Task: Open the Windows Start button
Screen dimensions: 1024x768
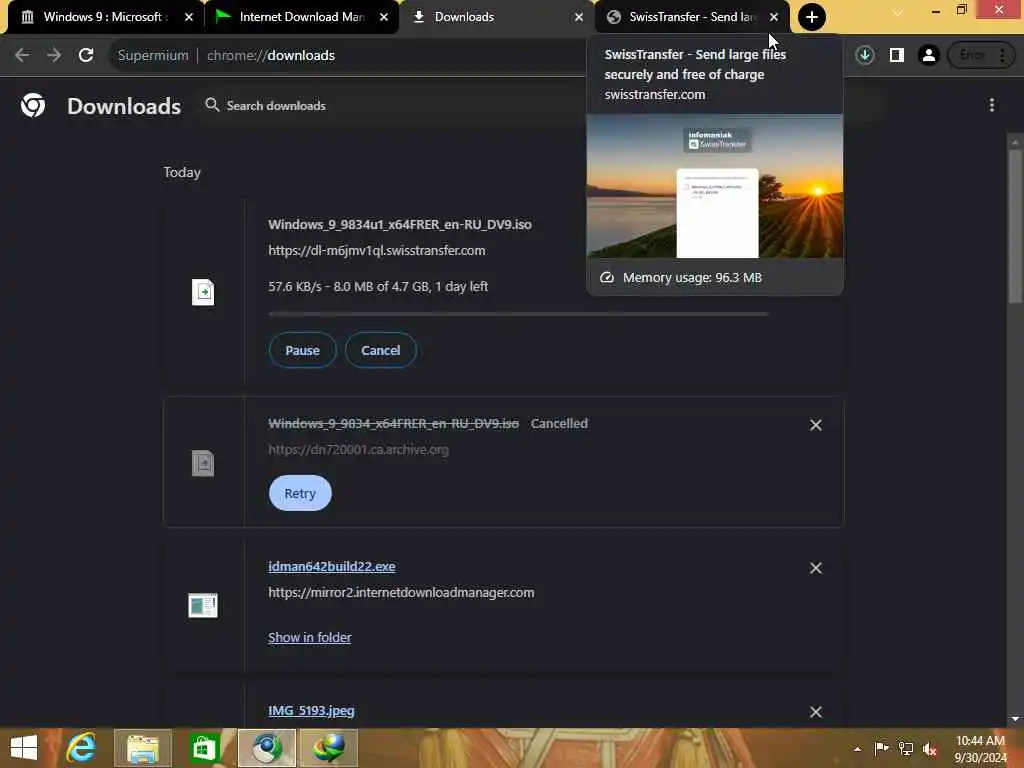Action: point(24,748)
